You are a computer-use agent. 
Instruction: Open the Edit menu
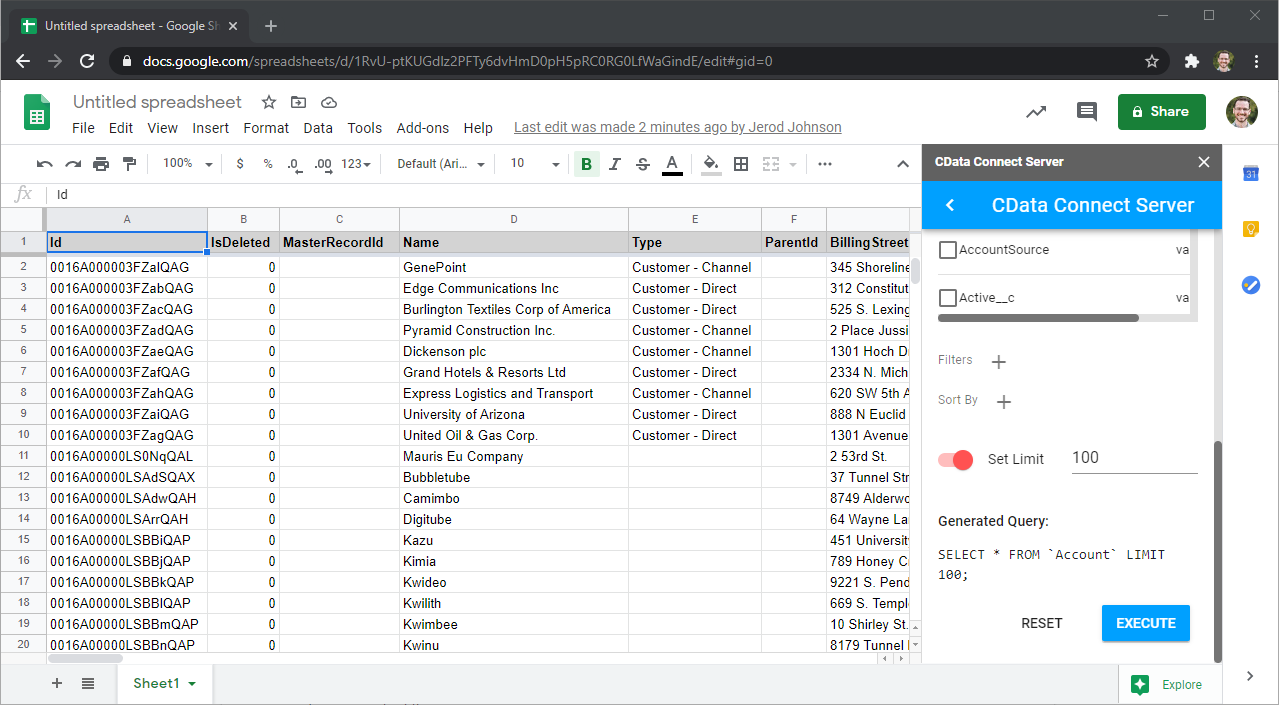121,128
